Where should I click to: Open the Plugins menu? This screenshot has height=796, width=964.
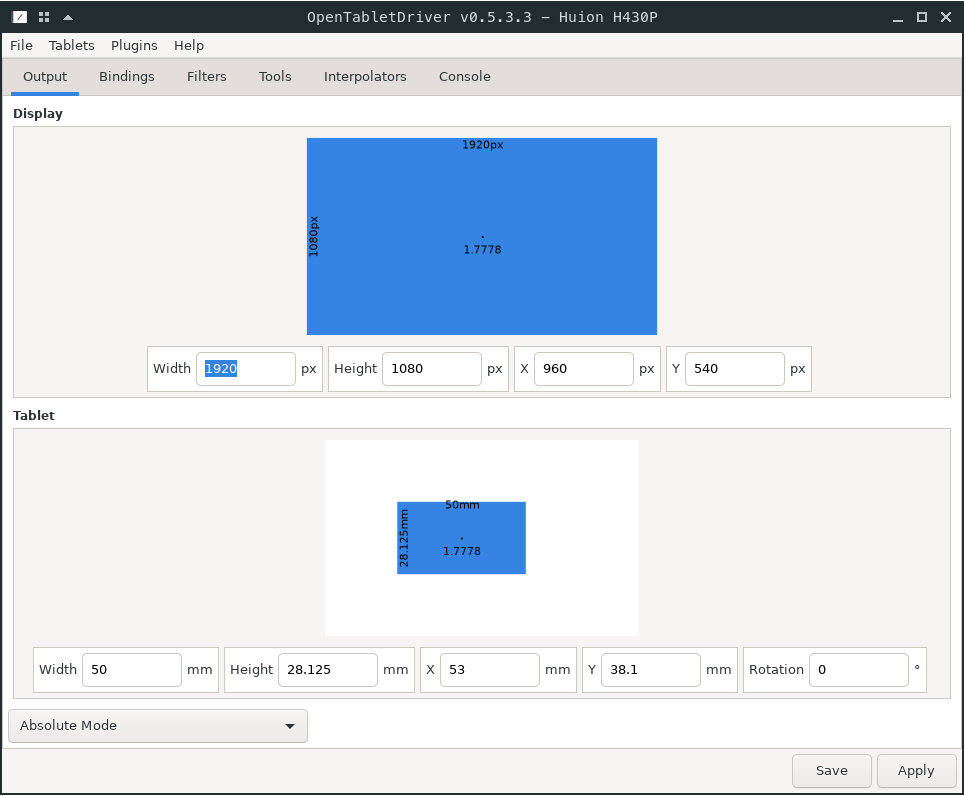(x=134, y=45)
